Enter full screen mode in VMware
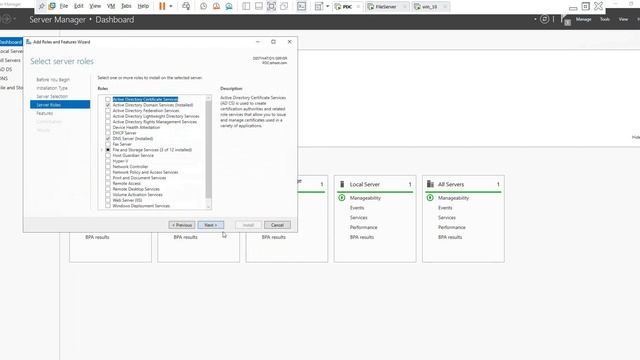Image resolution: width=640 pixels, height=360 pixels. point(271,6)
